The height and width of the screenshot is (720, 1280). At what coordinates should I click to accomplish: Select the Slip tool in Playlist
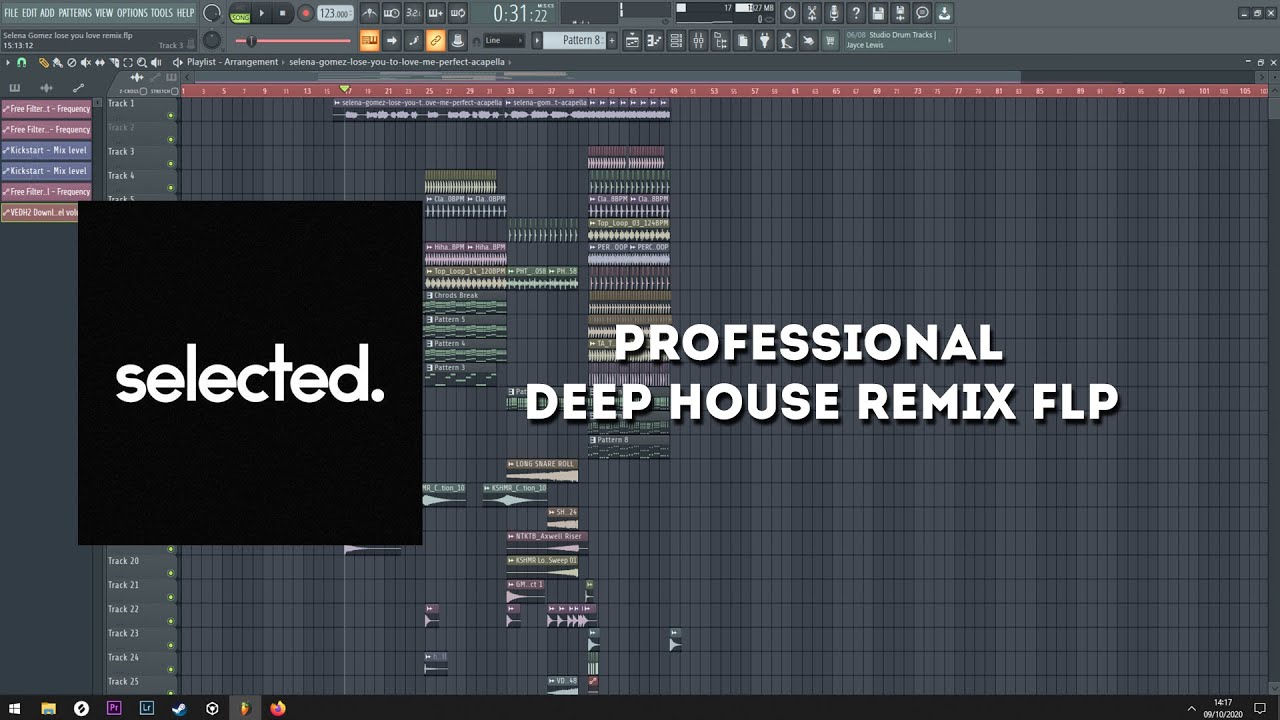click(100, 63)
